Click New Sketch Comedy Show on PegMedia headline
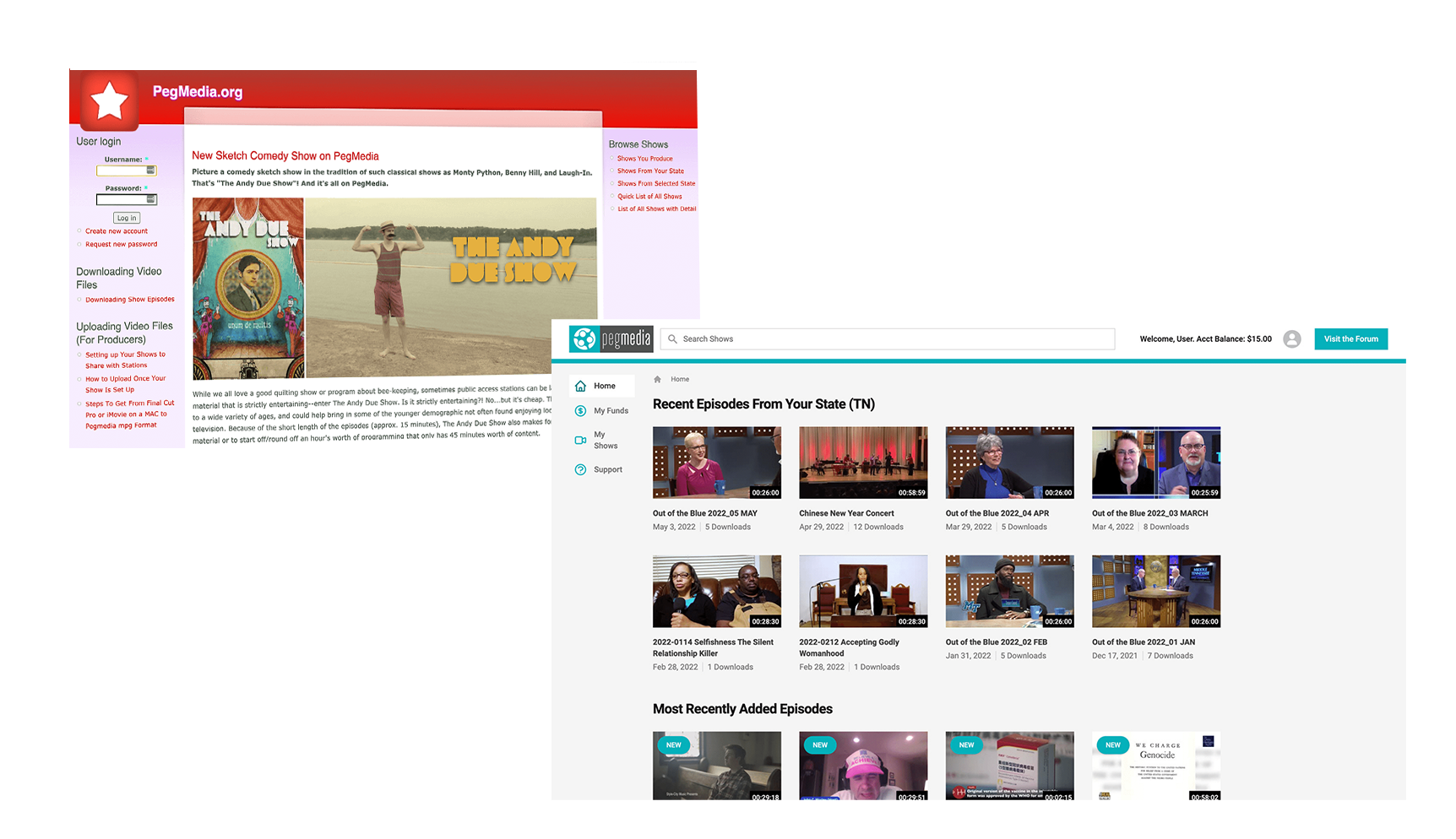This screenshot has height=839, width=1456. click(x=285, y=156)
